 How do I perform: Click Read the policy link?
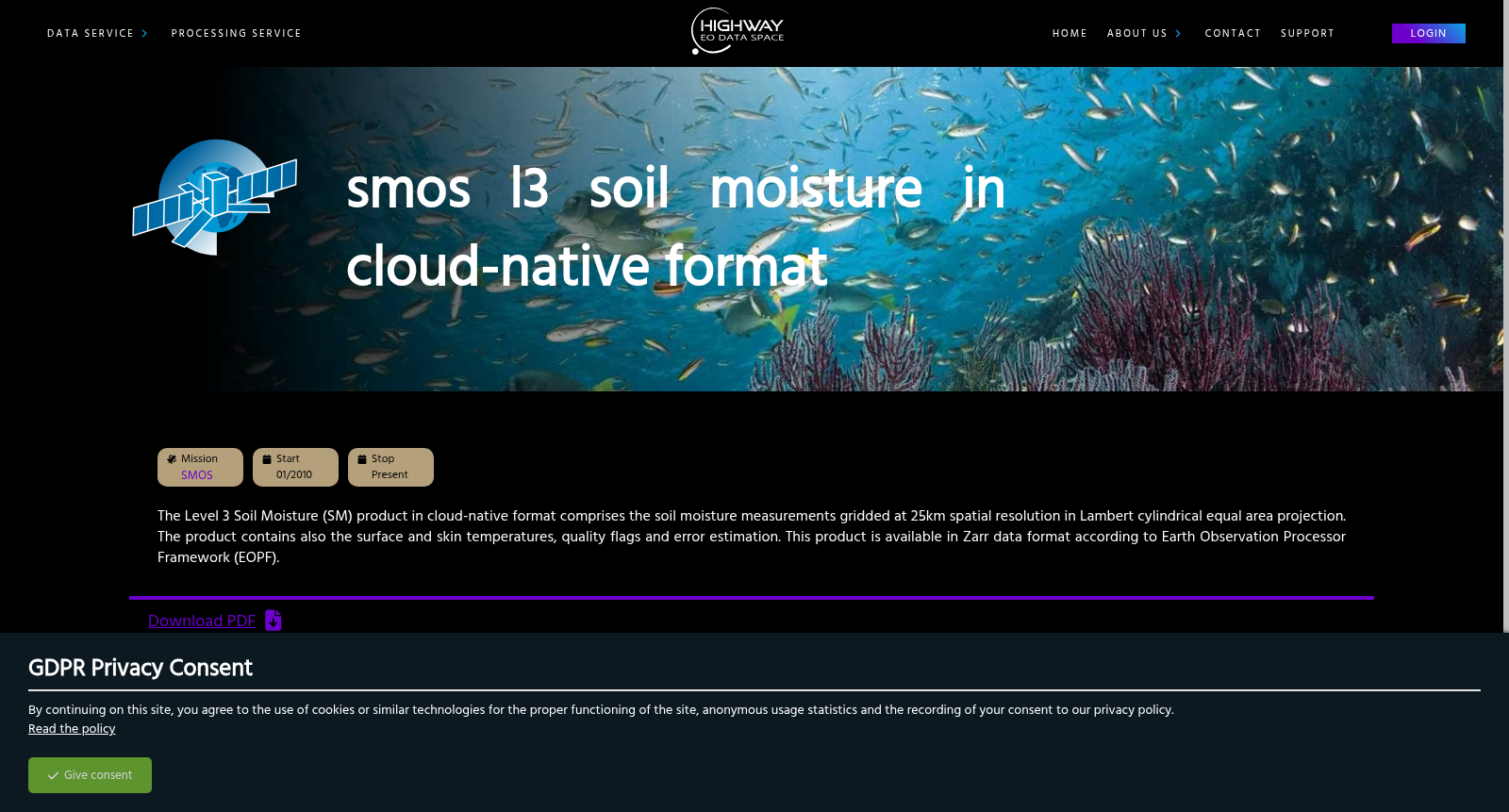click(72, 729)
